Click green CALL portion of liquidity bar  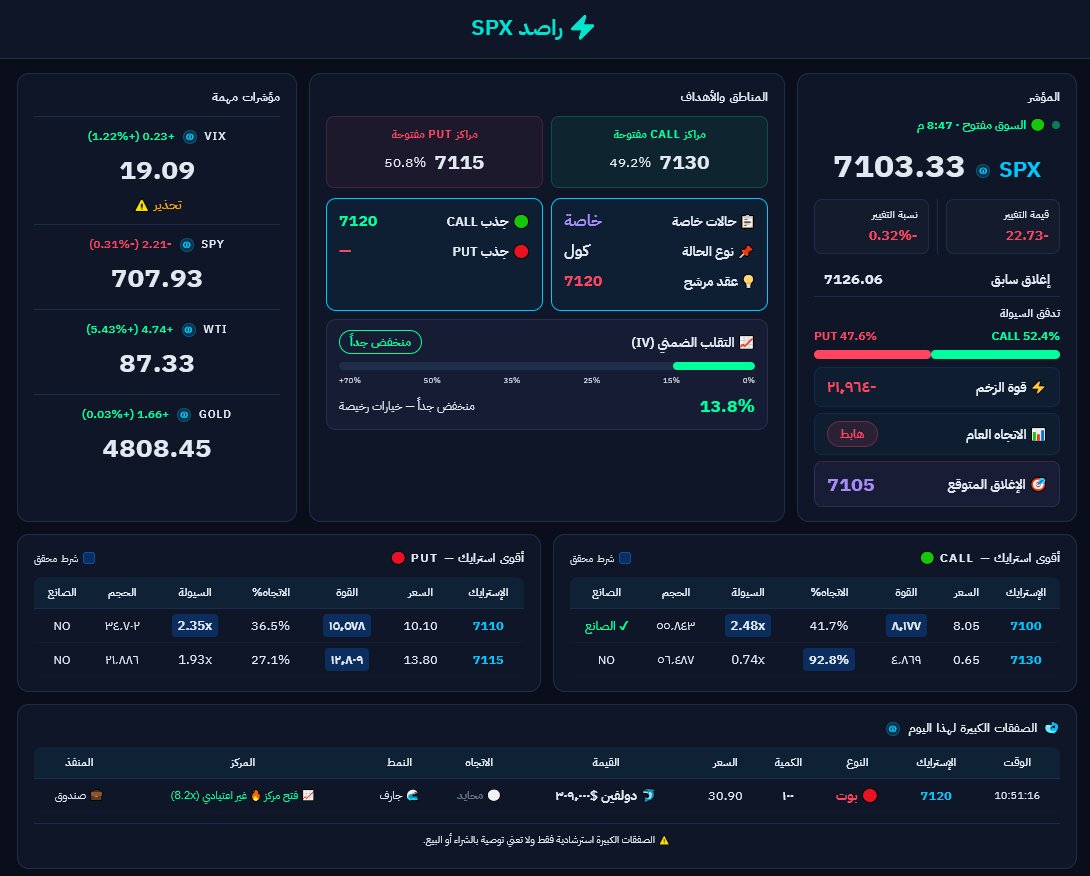click(x=995, y=355)
